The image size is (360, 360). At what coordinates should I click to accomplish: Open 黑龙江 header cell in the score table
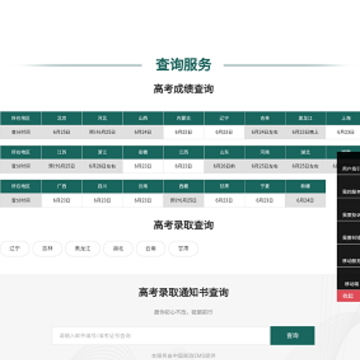(306, 118)
